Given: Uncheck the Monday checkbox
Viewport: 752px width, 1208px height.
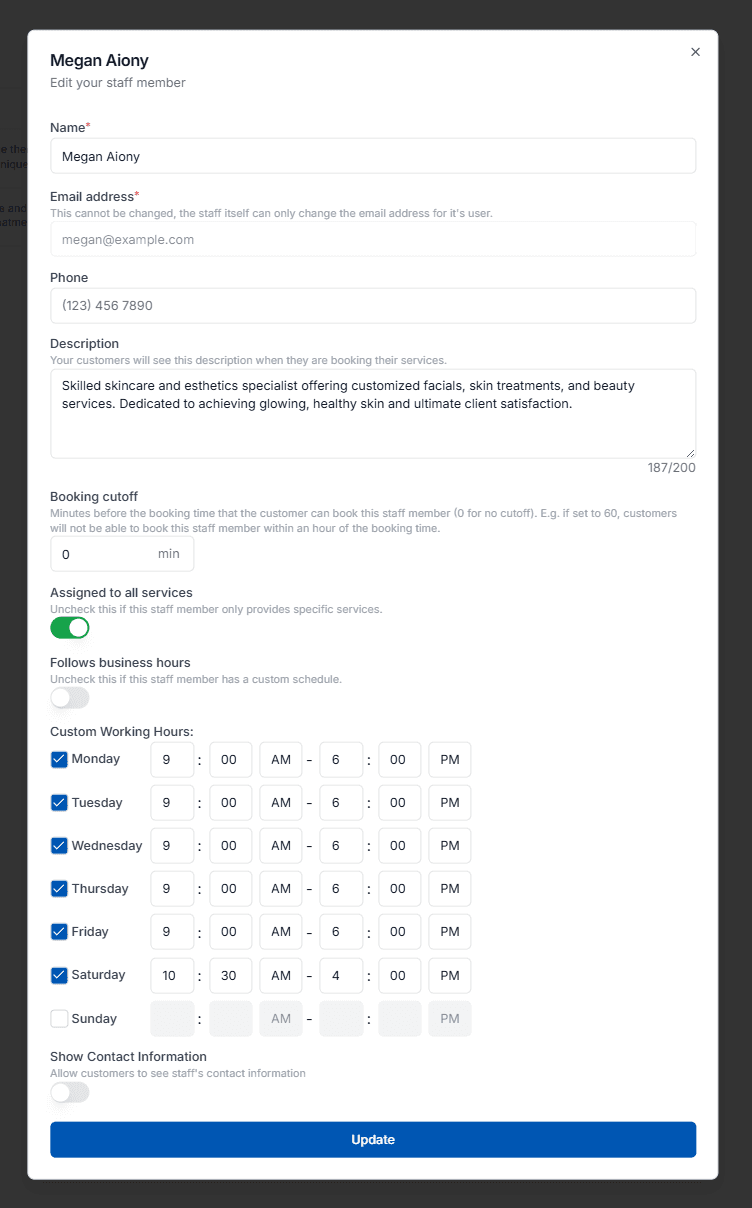Looking at the screenshot, I should click(59, 759).
